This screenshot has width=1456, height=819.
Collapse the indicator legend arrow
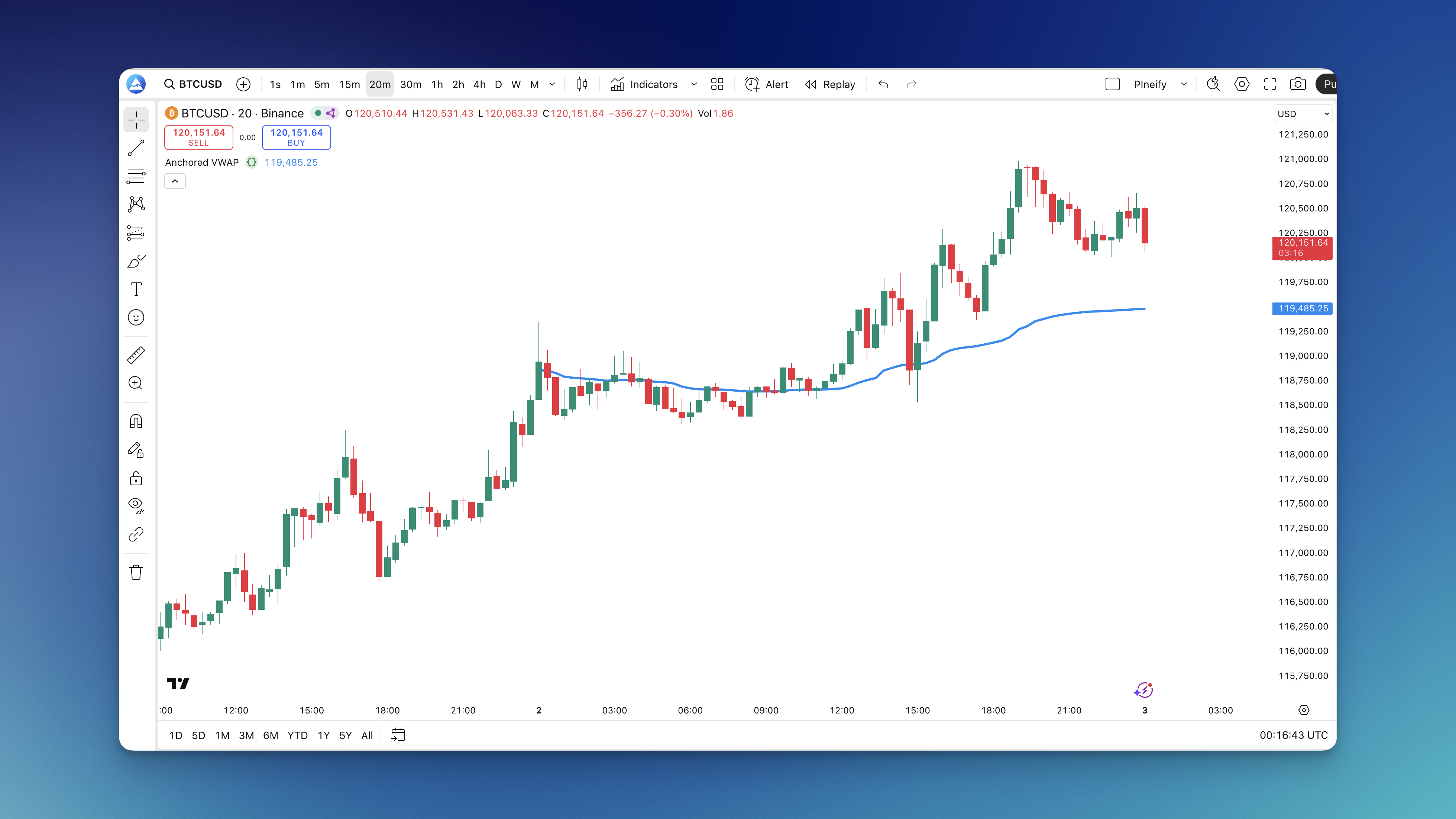175,181
